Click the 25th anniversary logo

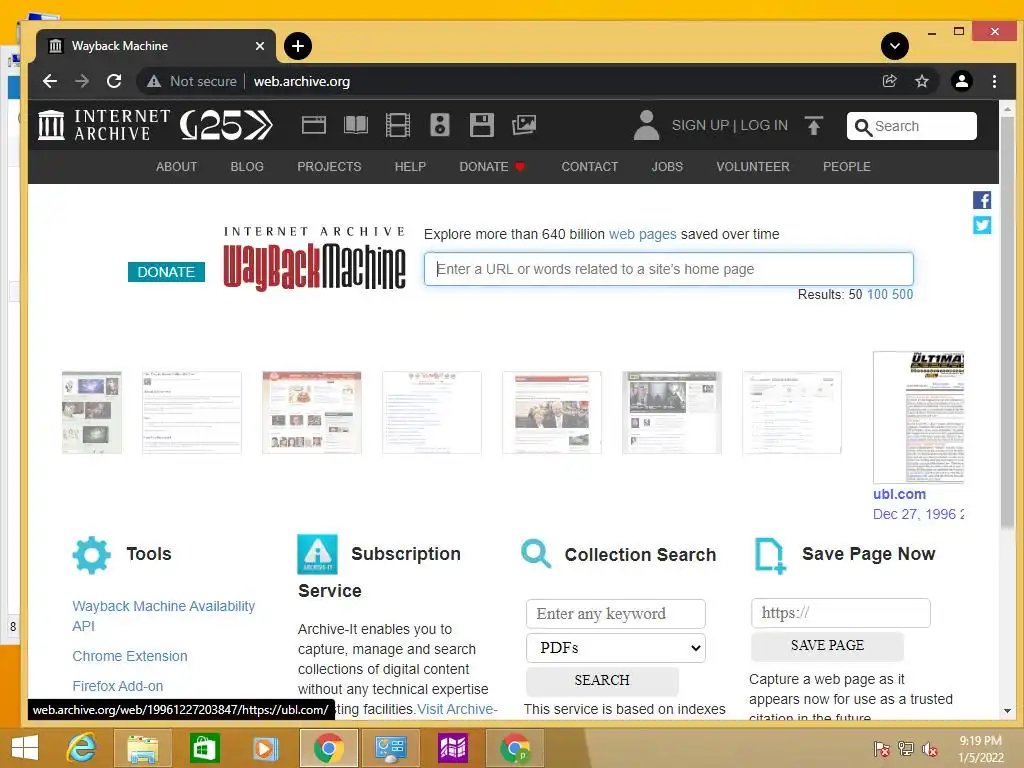226,125
